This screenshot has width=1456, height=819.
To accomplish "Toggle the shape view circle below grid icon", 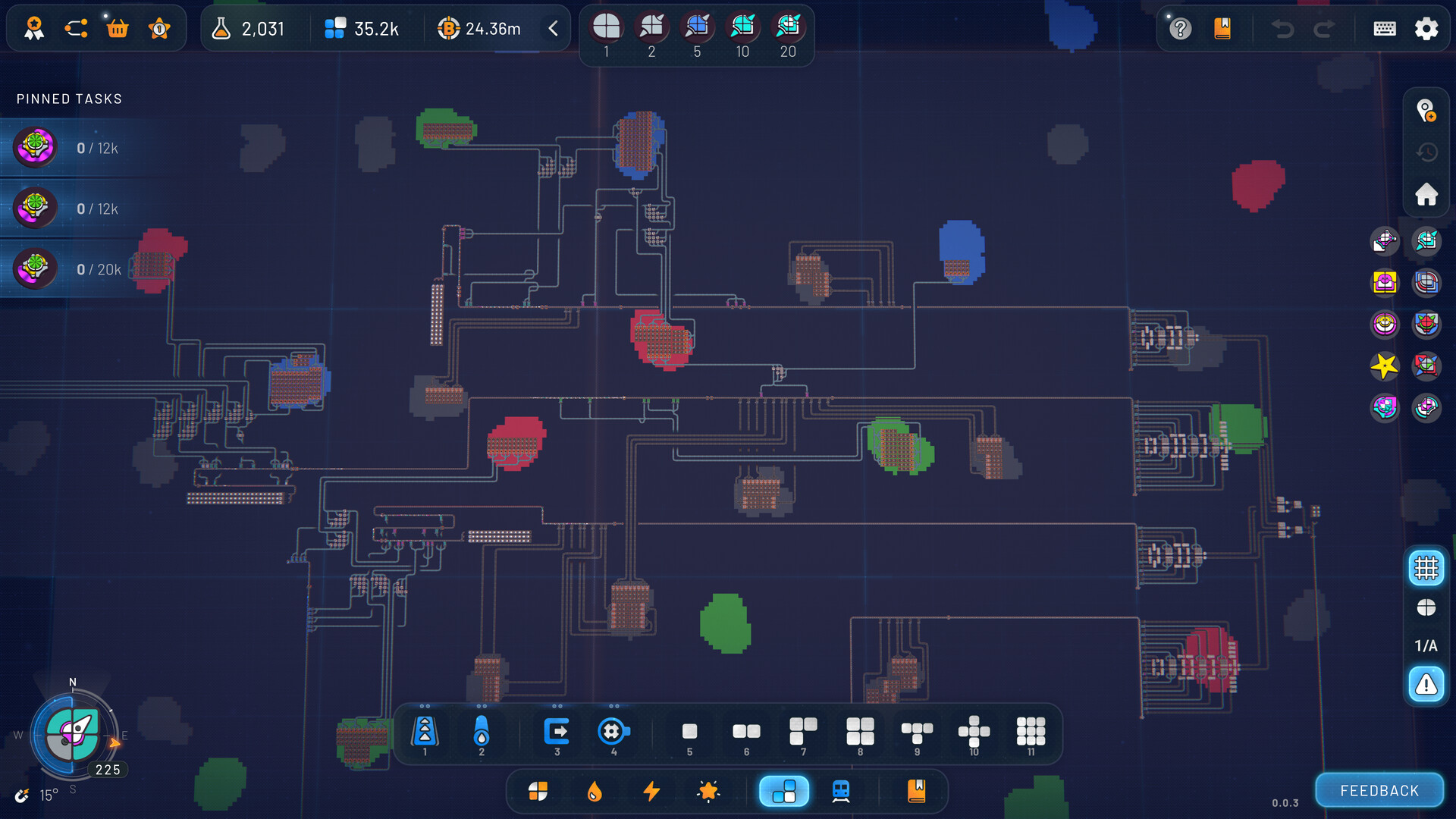I will point(1426,607).
